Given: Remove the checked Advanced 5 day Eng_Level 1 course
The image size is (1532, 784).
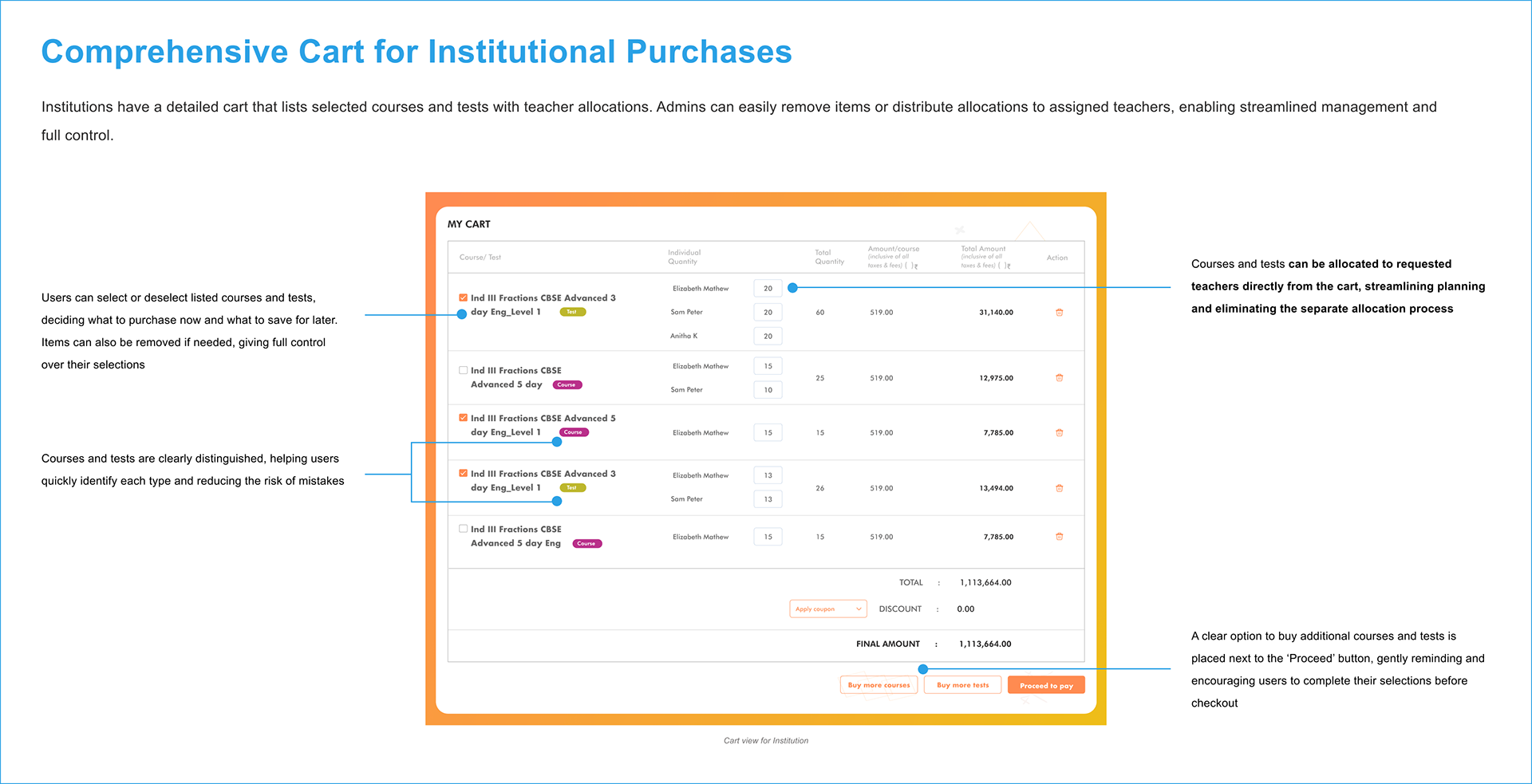Looking at the screenshot, I should (1059, 433).
